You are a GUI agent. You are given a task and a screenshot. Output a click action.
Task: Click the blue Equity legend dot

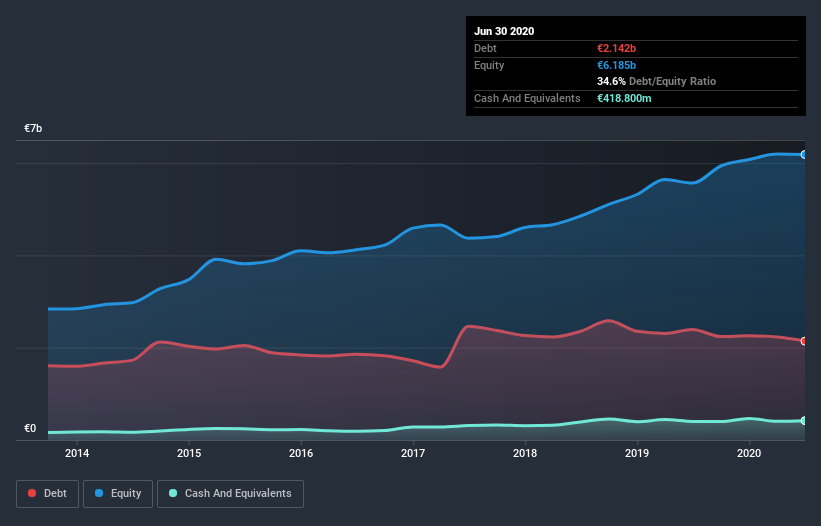tap(99, 493)
